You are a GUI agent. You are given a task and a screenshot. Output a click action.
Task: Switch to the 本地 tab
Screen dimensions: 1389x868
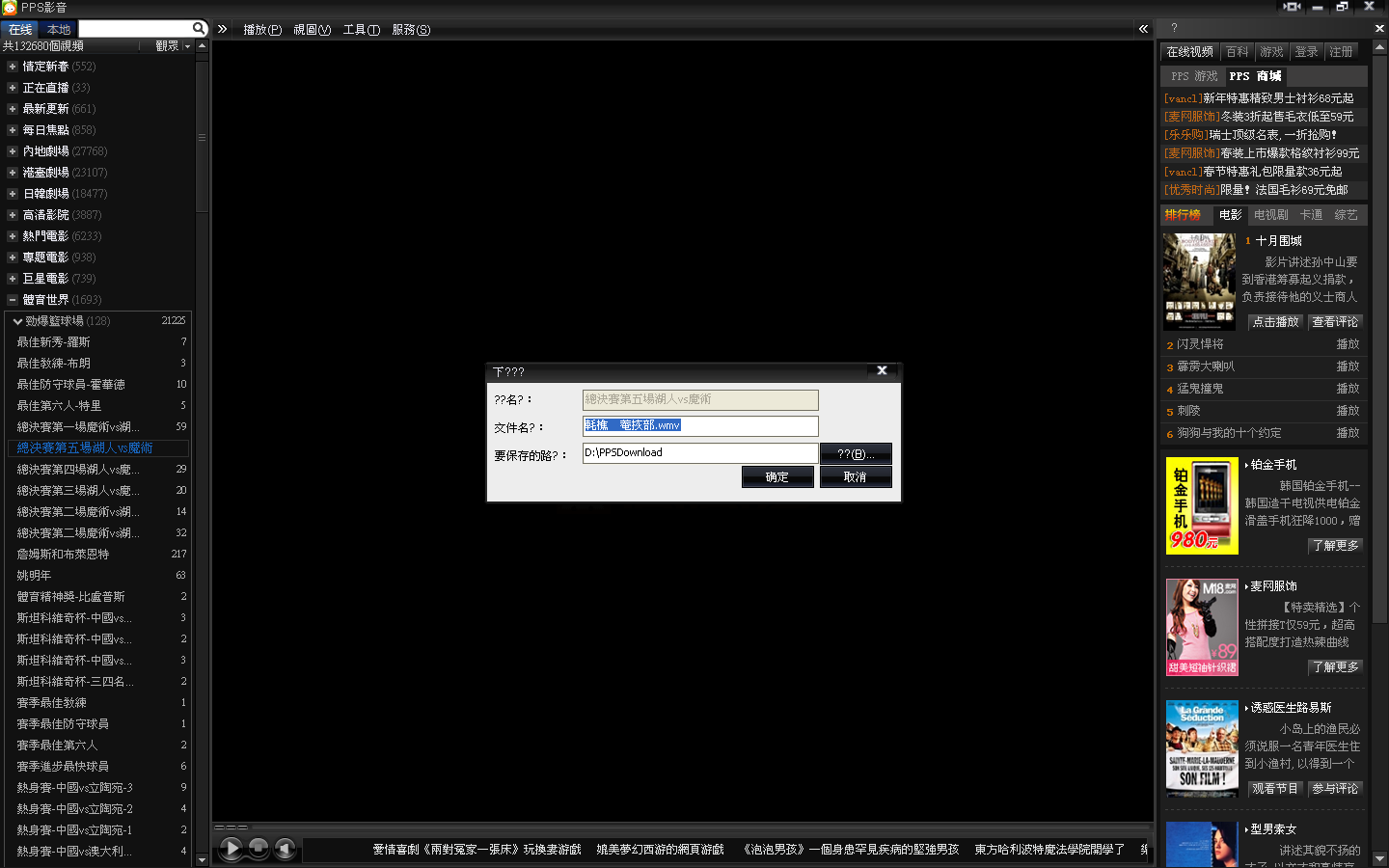[x=59, y=30]
